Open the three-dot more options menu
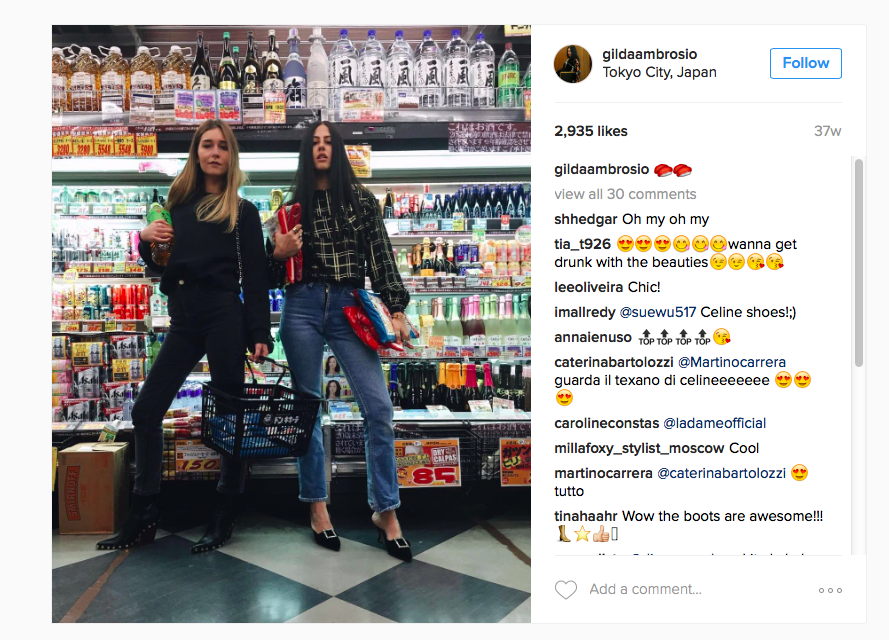Viewport: 889px width, 640px height. point(830,590)
